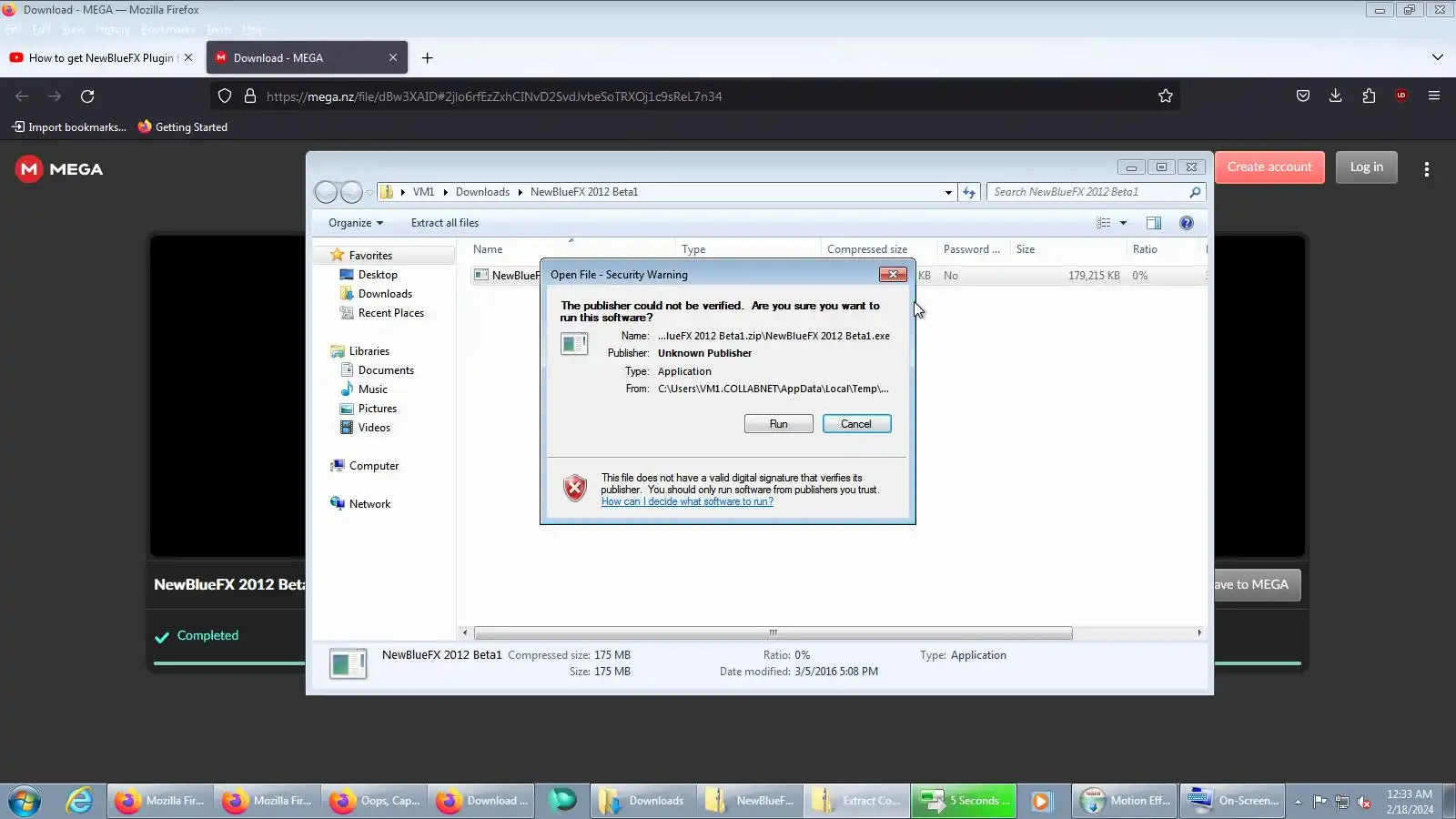Click Extract all files in Explorer toolbar
The width and height of the screenshot is (1456, 819).
pyautogui.click(x=444, y=223)
